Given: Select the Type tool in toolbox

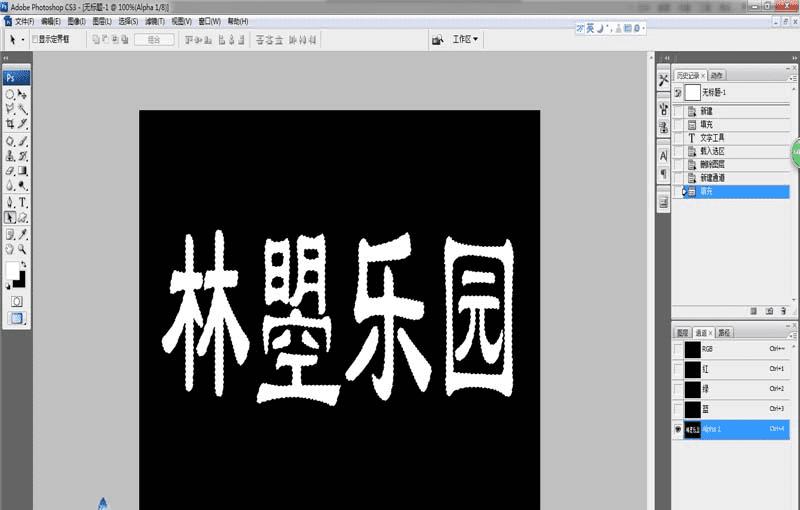Looking at the screenshot, I should [x=22, y=202].
